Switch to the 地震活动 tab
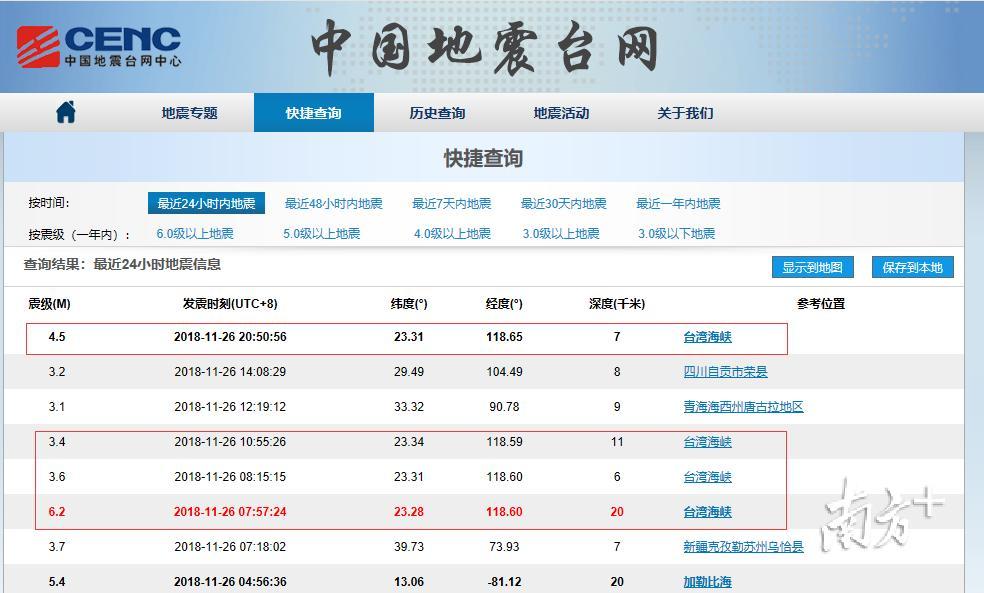The width and height of the screenshot is (984, 593). pyautogui.click(x=560, y=112)
